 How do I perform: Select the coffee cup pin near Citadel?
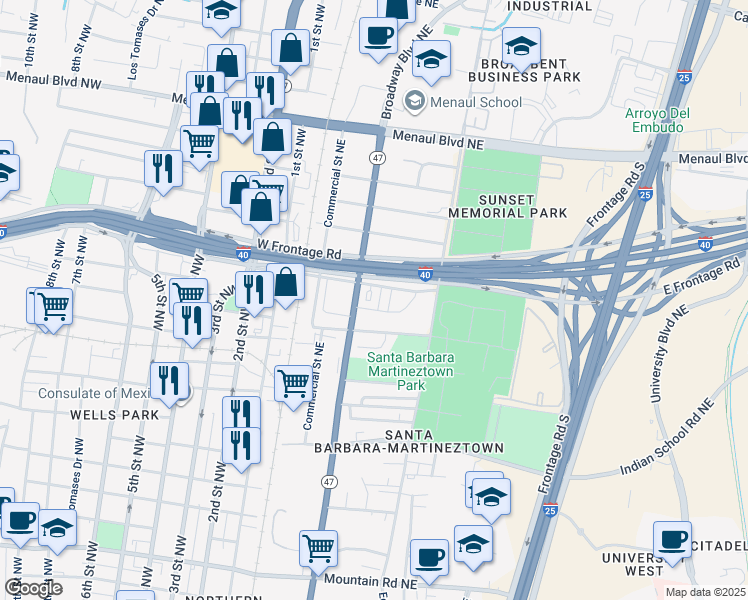click(672, 542)
